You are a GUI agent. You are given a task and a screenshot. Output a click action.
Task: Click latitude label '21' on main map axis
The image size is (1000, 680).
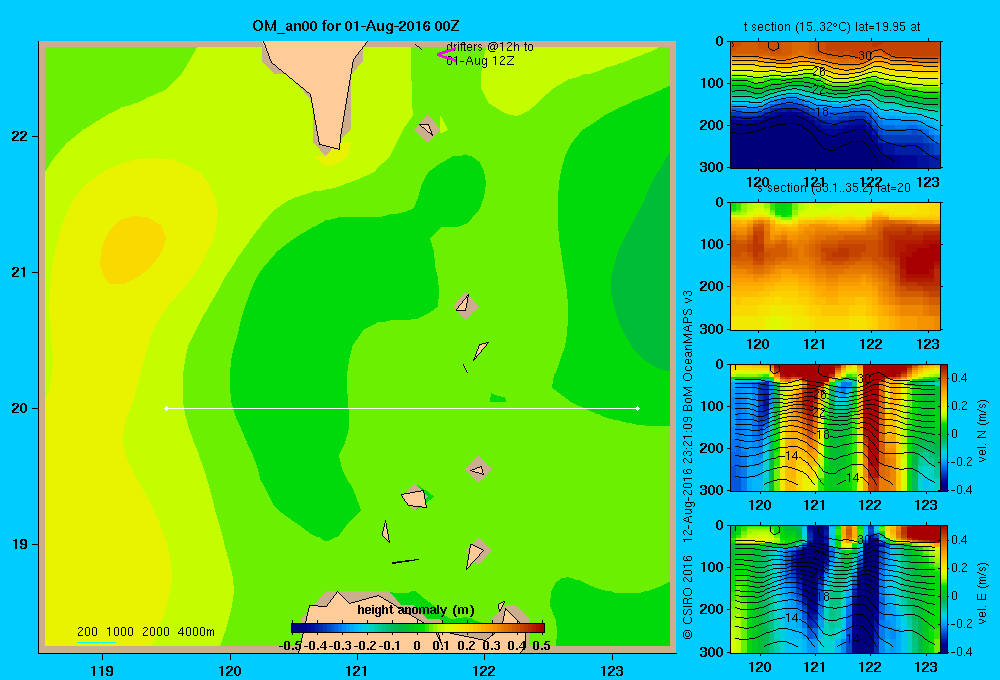pyautogui.click(x=20, y=272)
